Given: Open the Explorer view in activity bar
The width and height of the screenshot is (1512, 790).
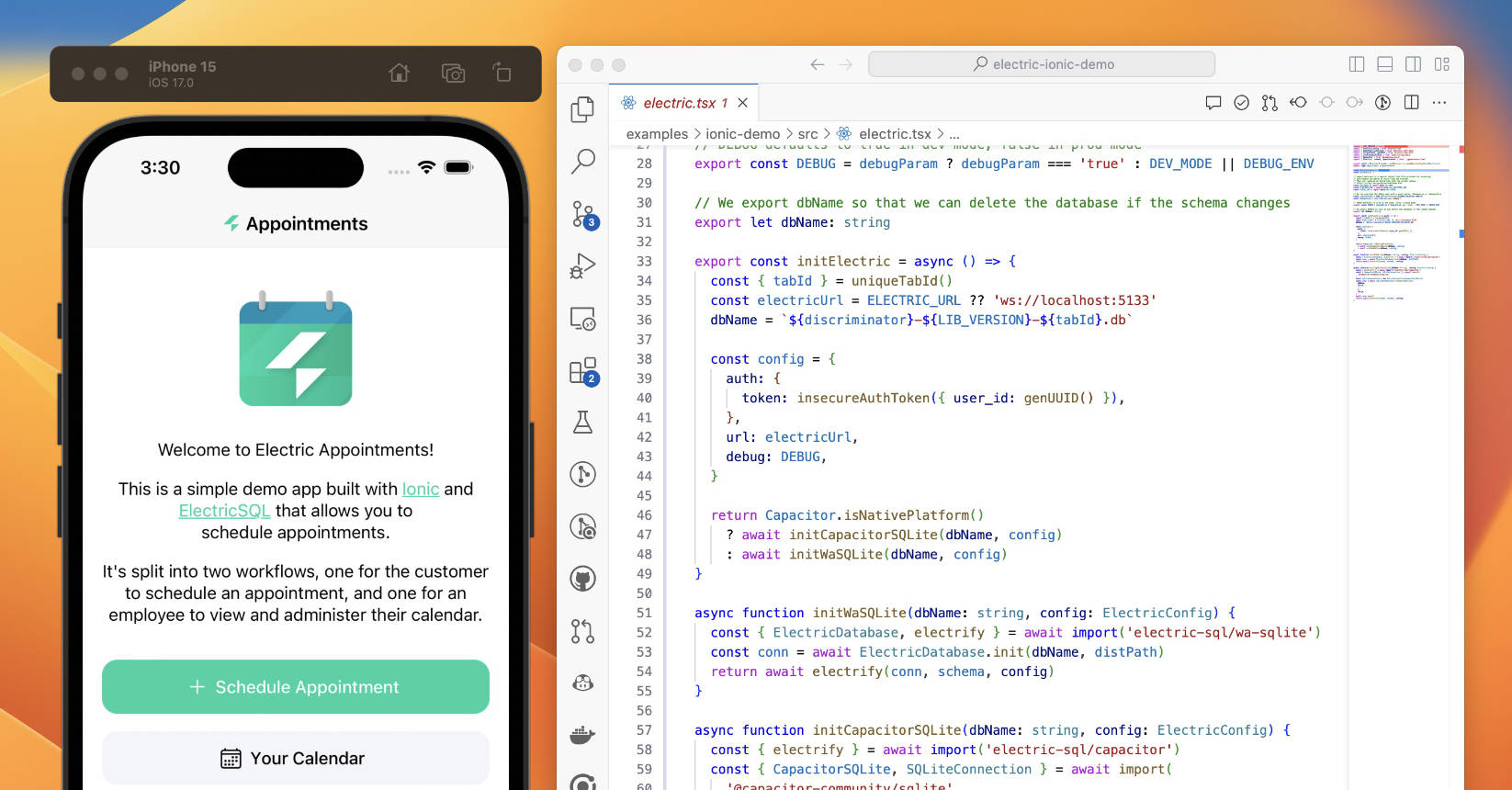Looking at the screenshot, I should pos(582,109).
